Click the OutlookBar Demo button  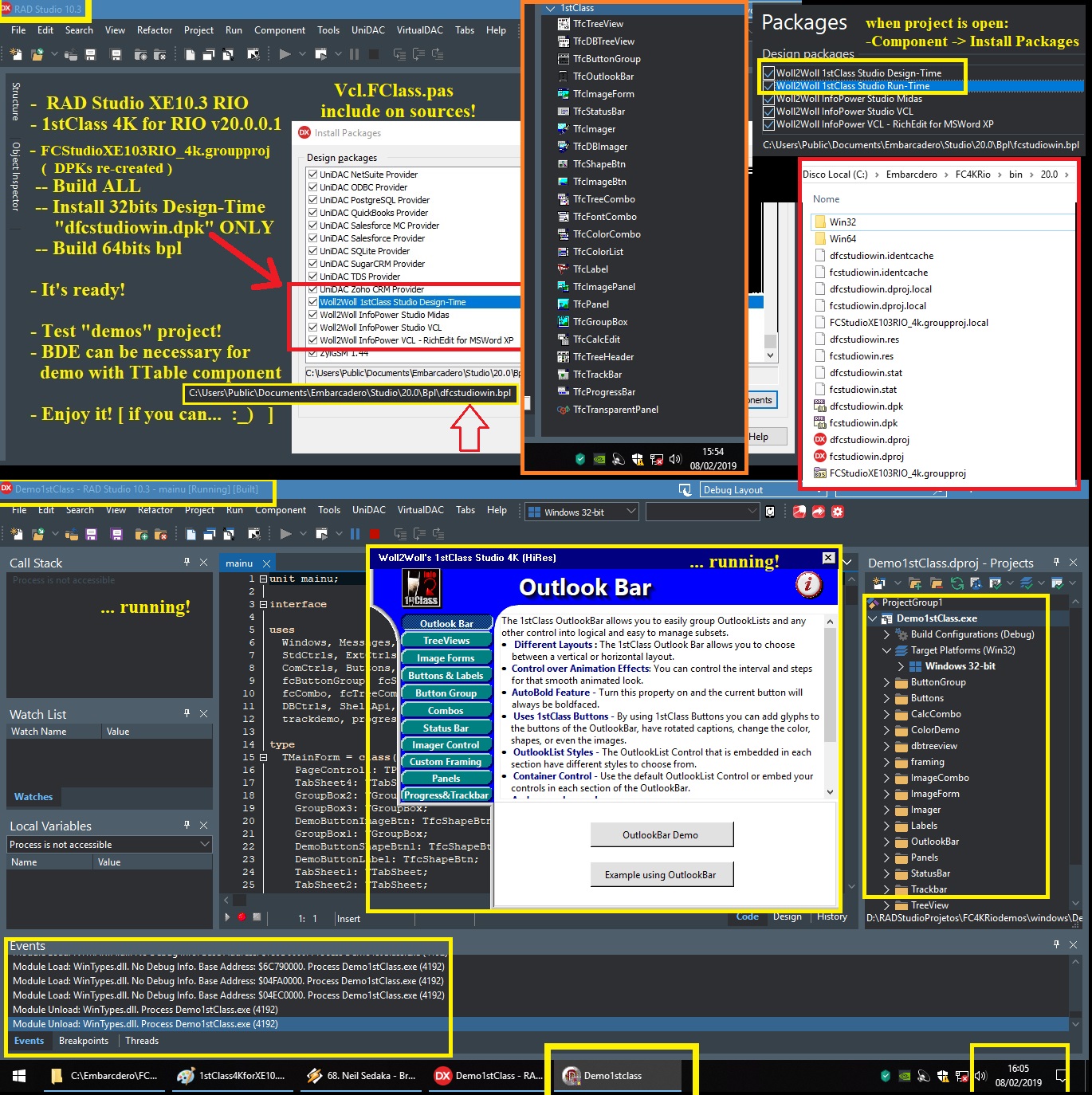coord(661,835)
